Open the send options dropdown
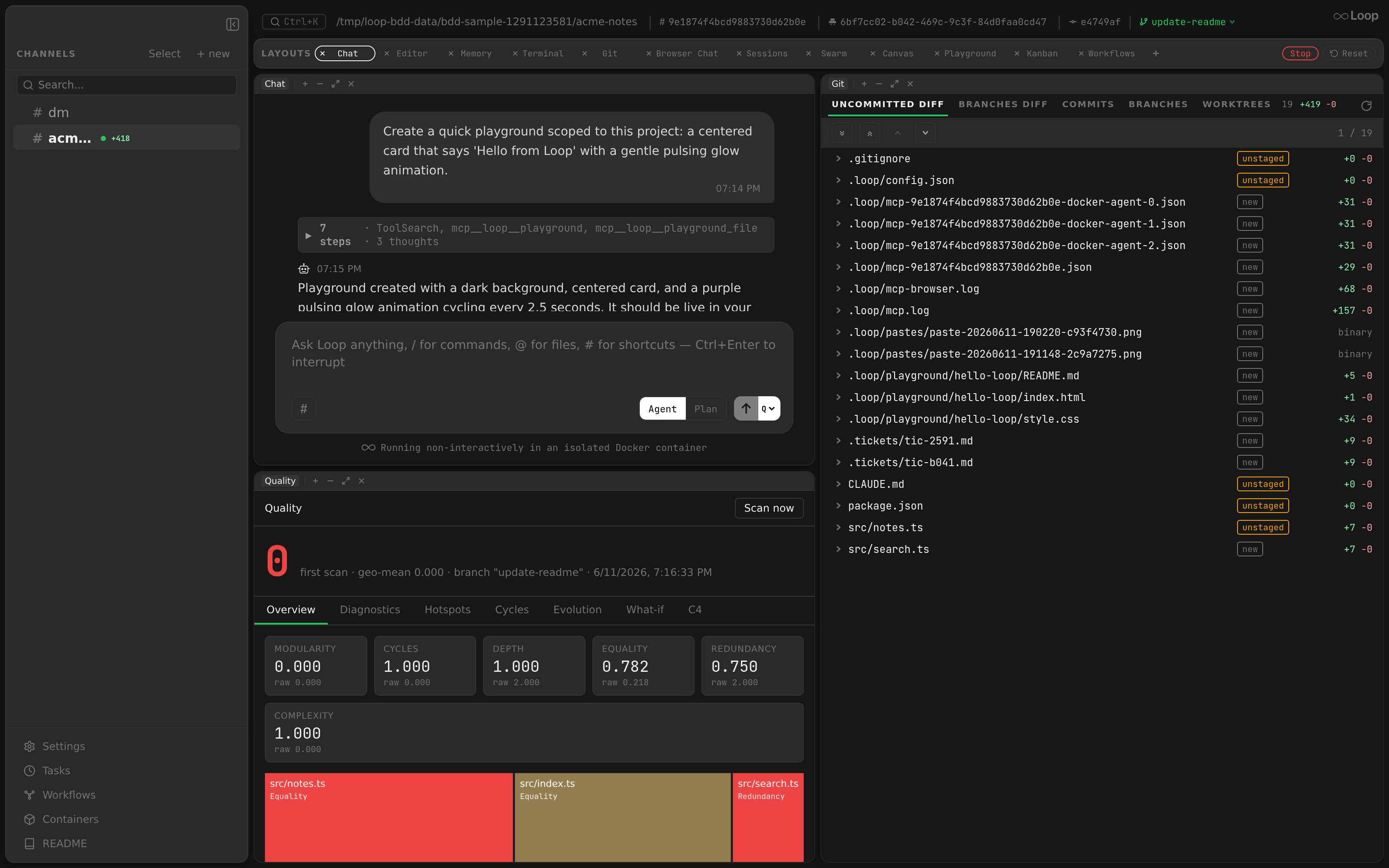The height and width of the screenshot is (868, 1389). [x=769, y=409]
